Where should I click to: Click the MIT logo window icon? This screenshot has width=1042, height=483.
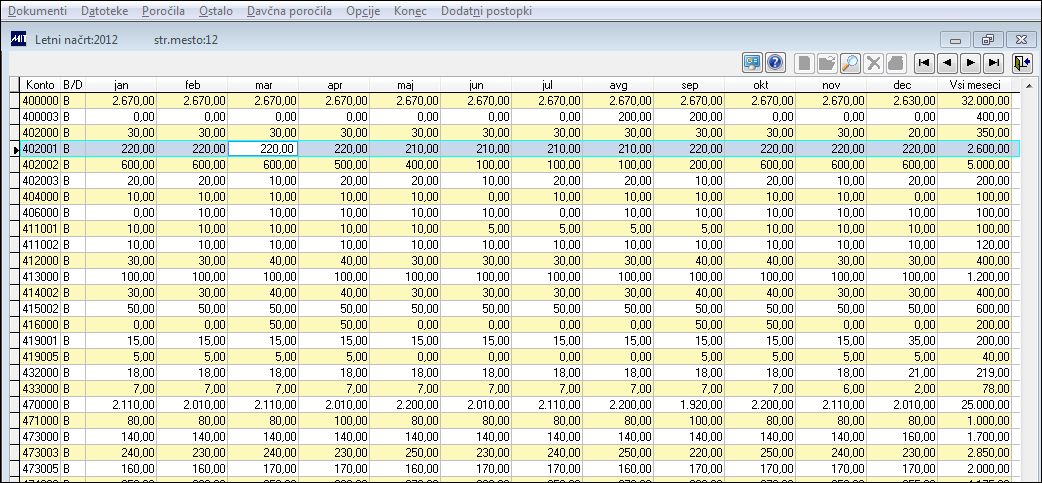coord(19,39)
